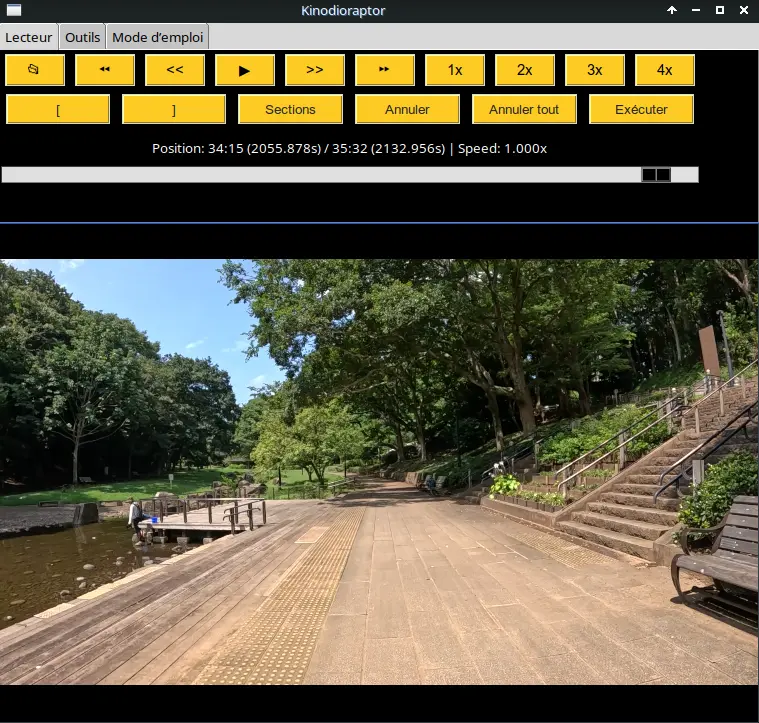The image size is (759, 723).
Task: Click the Exécuter button
Action: point(641,109)
